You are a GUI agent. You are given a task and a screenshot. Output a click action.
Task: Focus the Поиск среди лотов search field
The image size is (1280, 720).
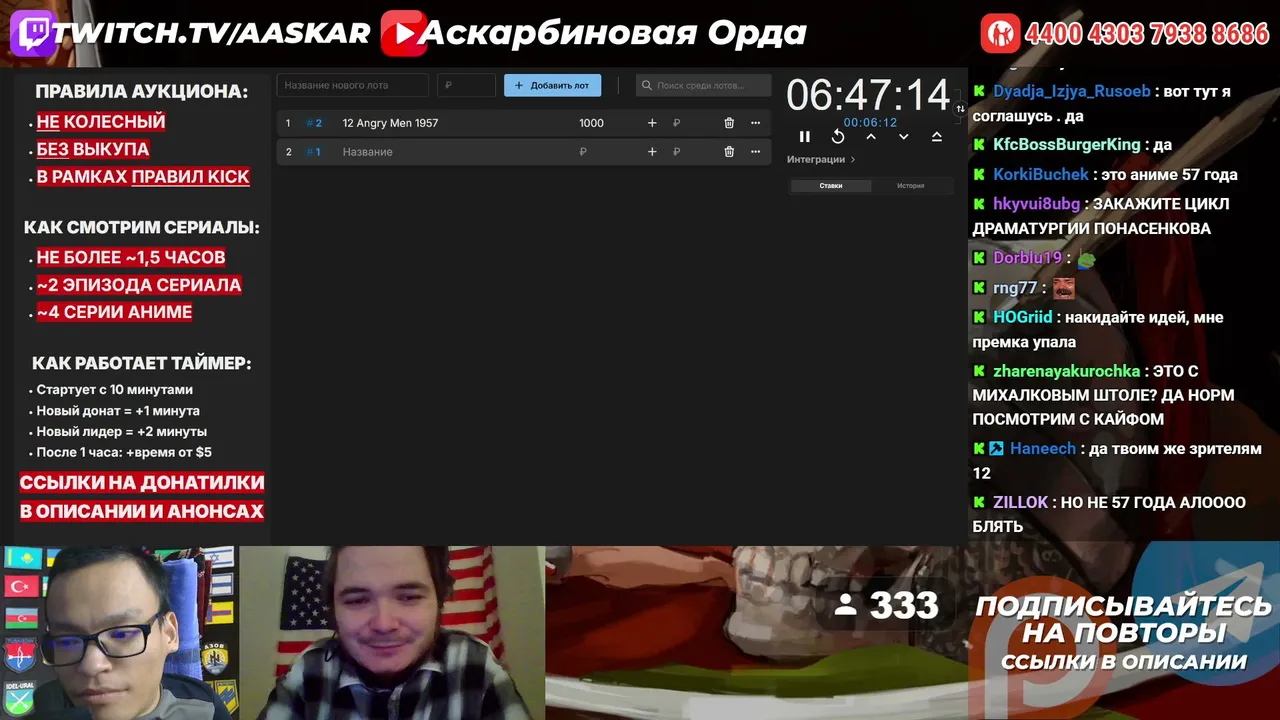(x=704, y=86)
